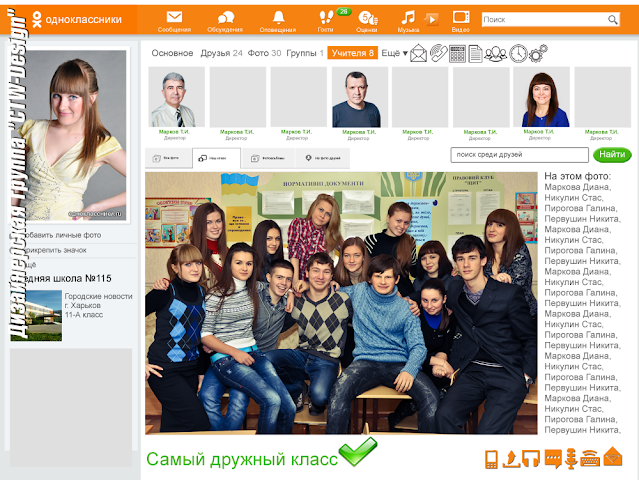Click the orange headphones icon
The image size is (639, 480).
tap(531, 458)
